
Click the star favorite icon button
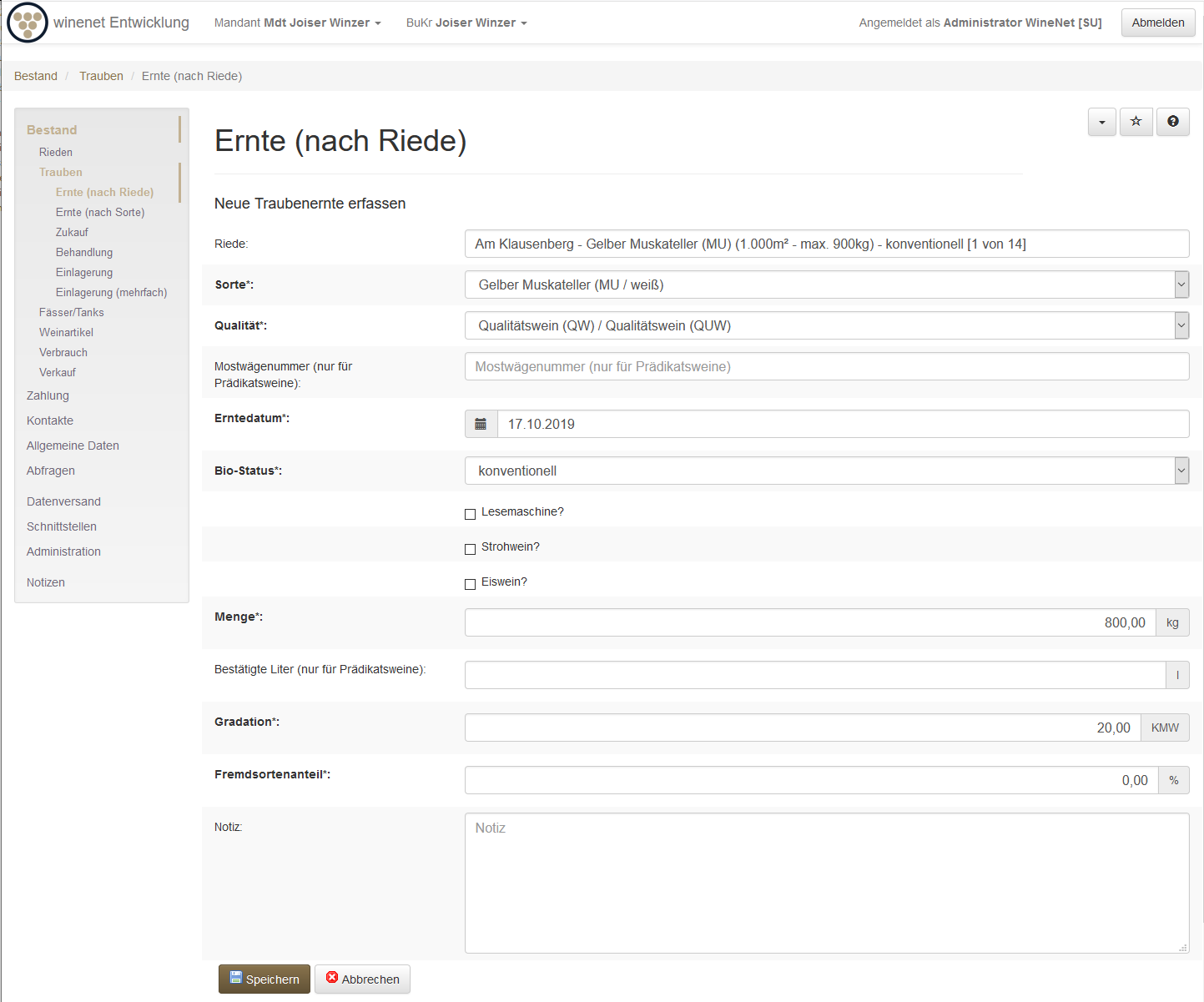tap(1136, 122)
